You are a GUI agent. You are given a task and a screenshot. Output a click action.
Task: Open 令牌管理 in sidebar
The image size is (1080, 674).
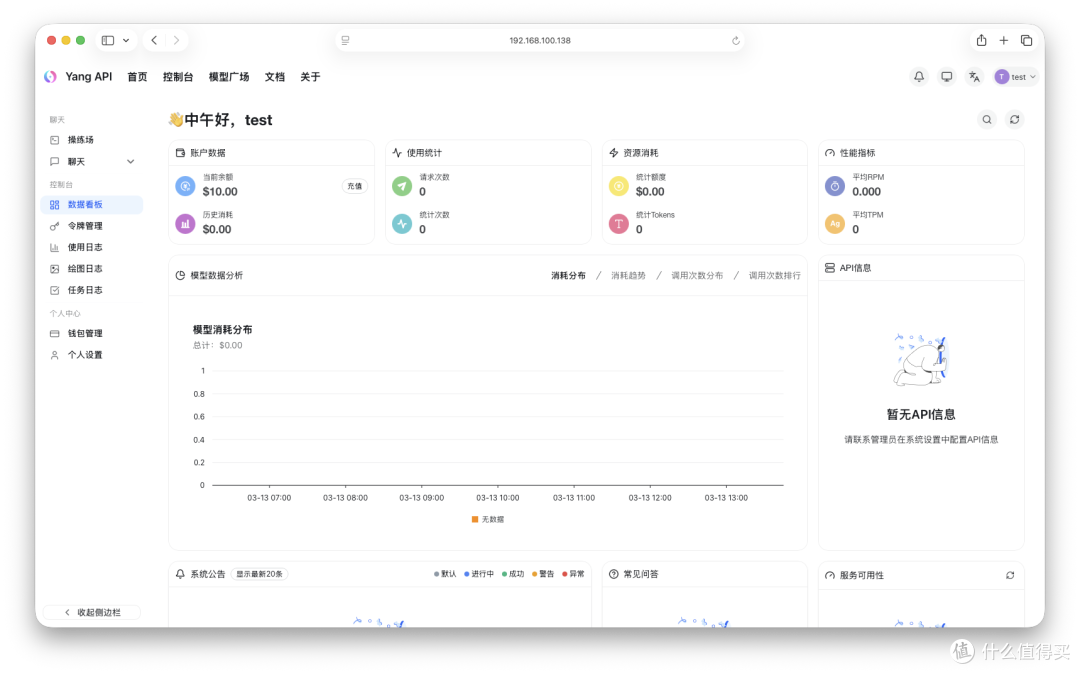(92, 226)
